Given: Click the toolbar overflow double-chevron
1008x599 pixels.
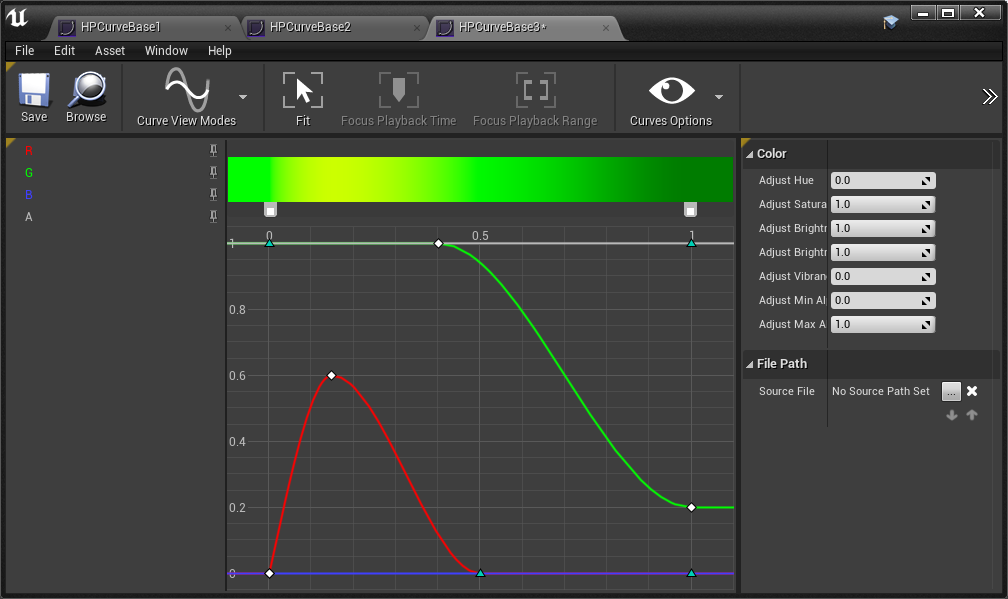Looking at the screenshot, I should click(x=989, y=96).
